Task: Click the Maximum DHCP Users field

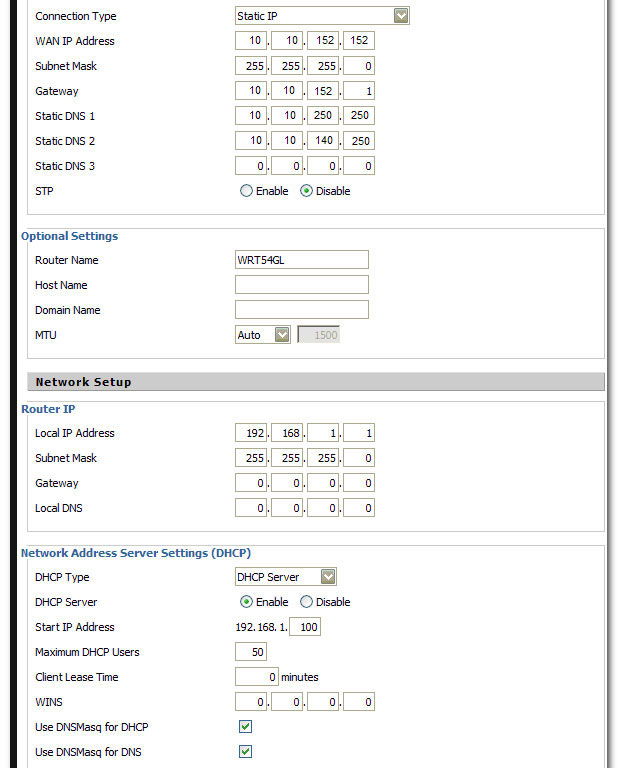Action: (251, 652)
